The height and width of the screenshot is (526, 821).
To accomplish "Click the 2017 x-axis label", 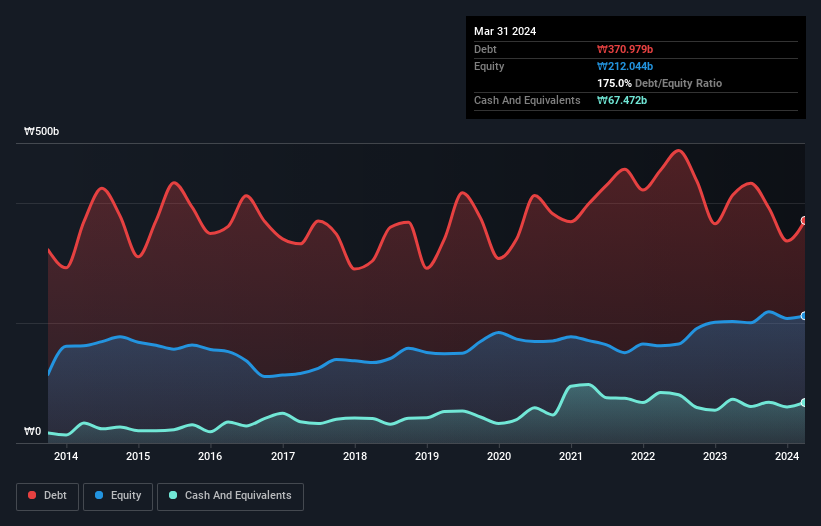I will click(x=283, y=456).
